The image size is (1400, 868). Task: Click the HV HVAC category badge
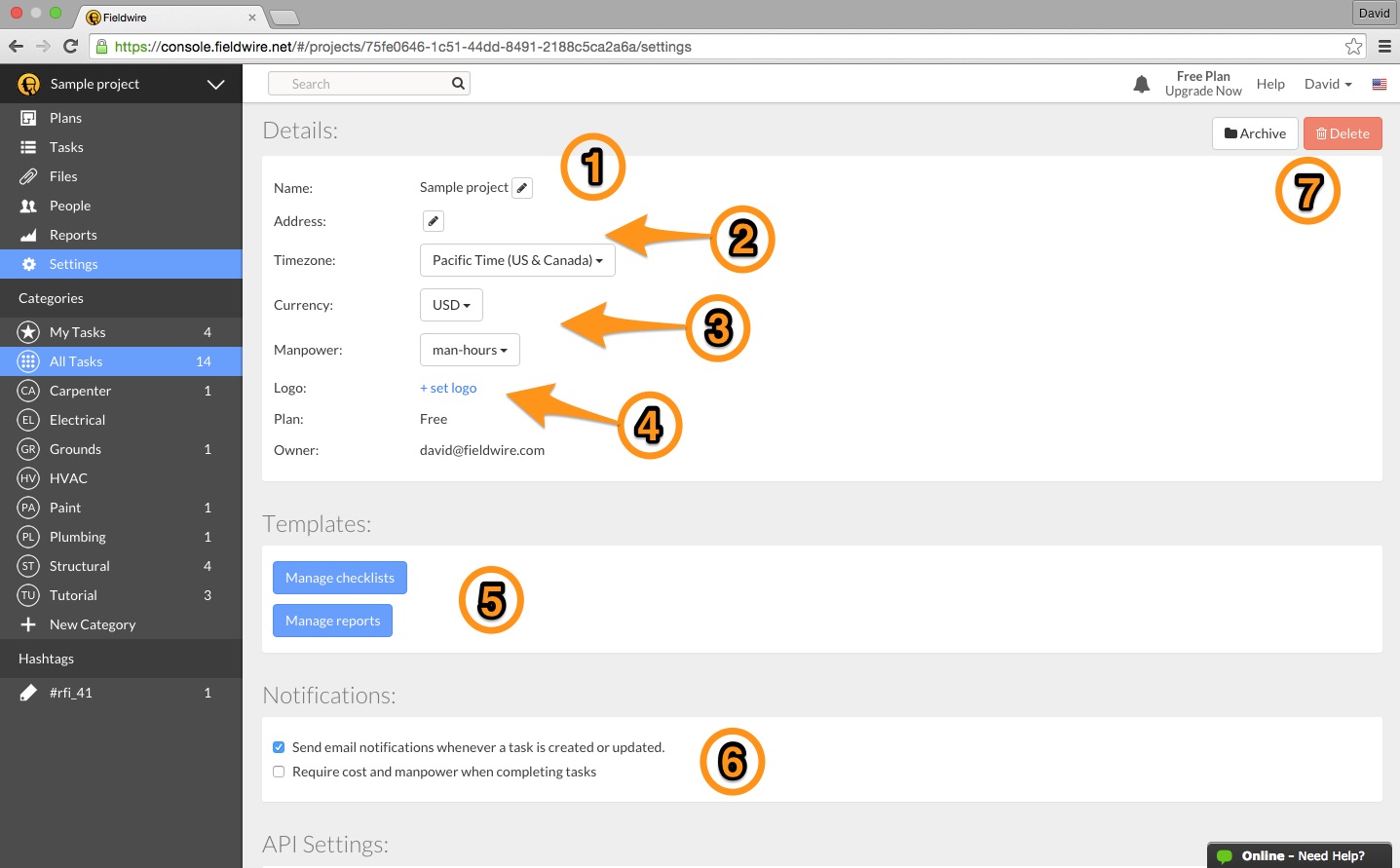point(28,478)
